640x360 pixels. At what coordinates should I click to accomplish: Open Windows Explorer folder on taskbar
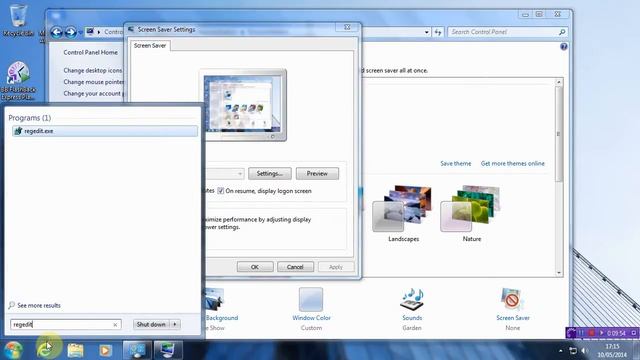76,350
